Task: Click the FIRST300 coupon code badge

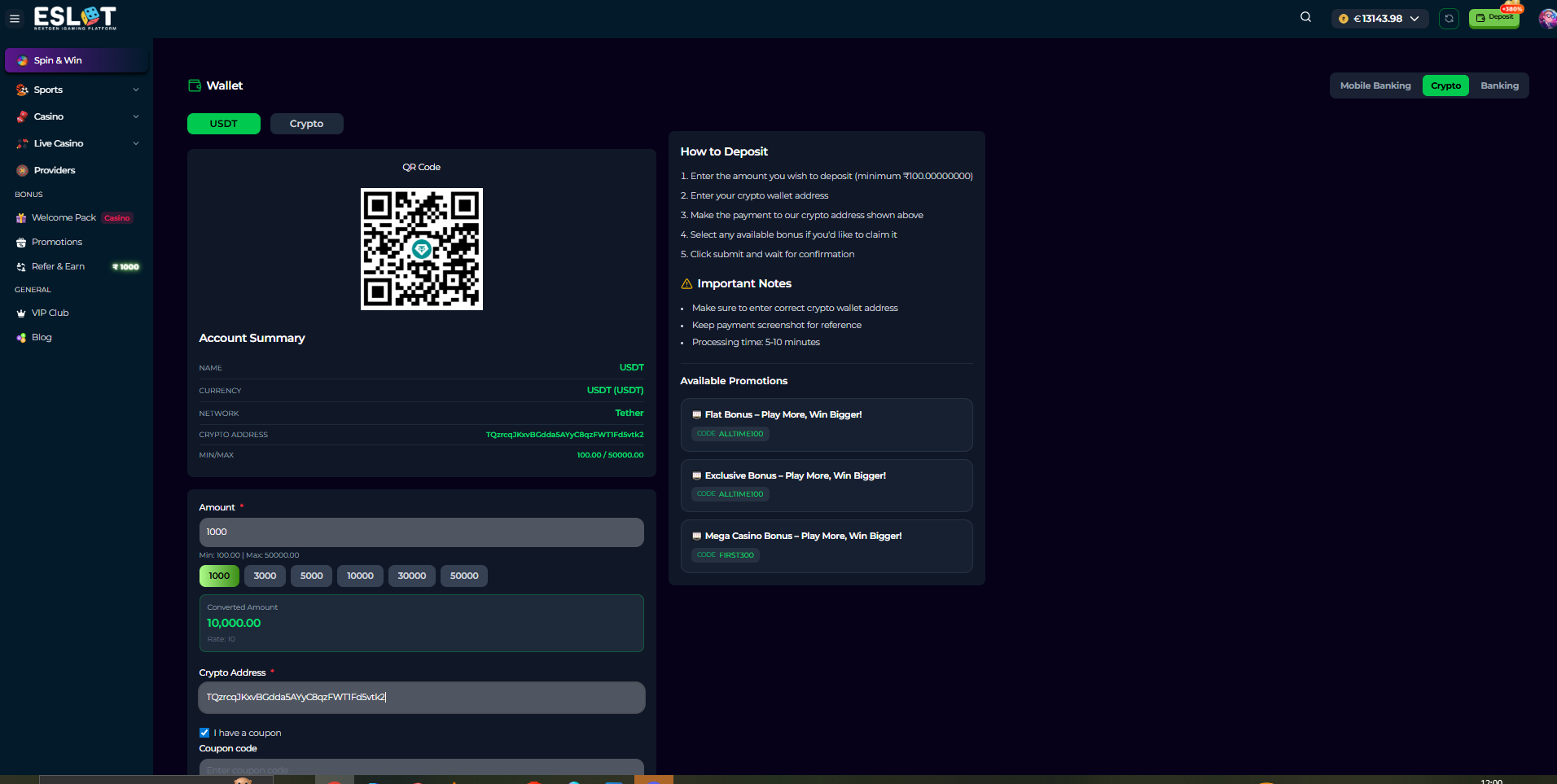Action: [x=726, y=555]
